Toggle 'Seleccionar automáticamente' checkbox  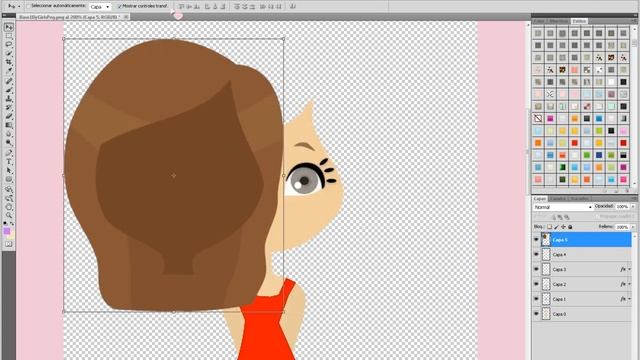29,7
